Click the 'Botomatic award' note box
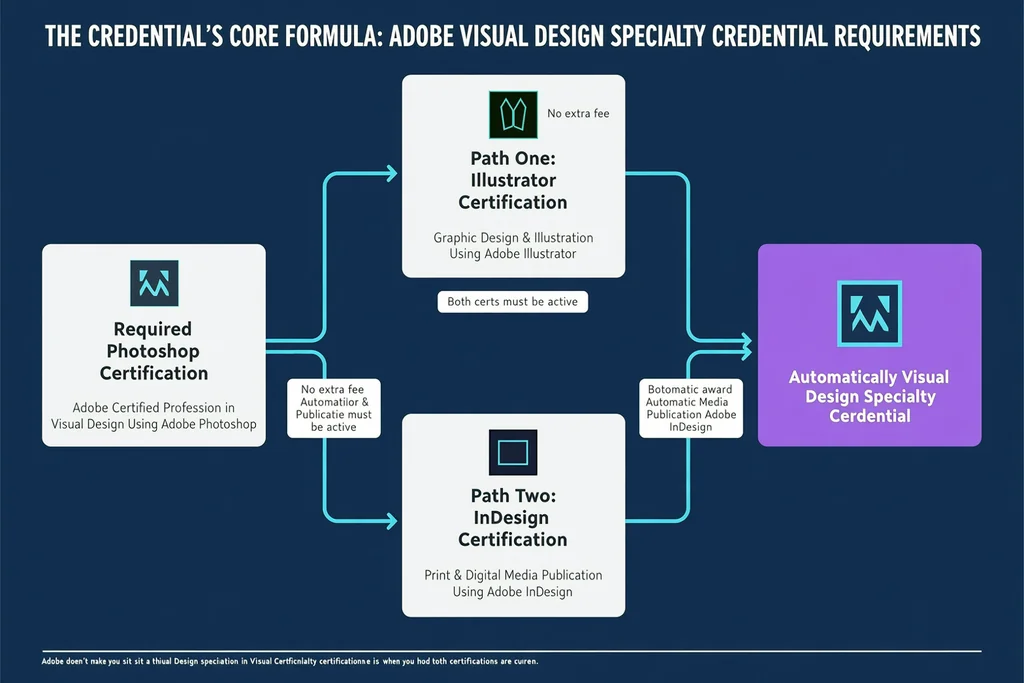Image resolution: width=1024 pixels, height=683 pixels. click(691, 408)
